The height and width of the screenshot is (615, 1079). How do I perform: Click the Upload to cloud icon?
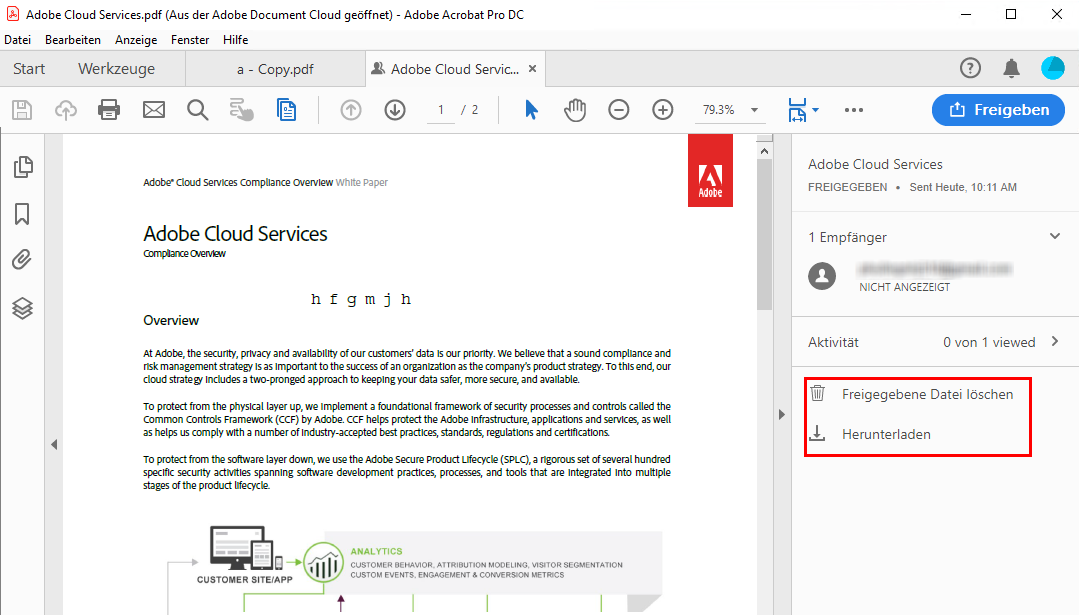(66, 110)
